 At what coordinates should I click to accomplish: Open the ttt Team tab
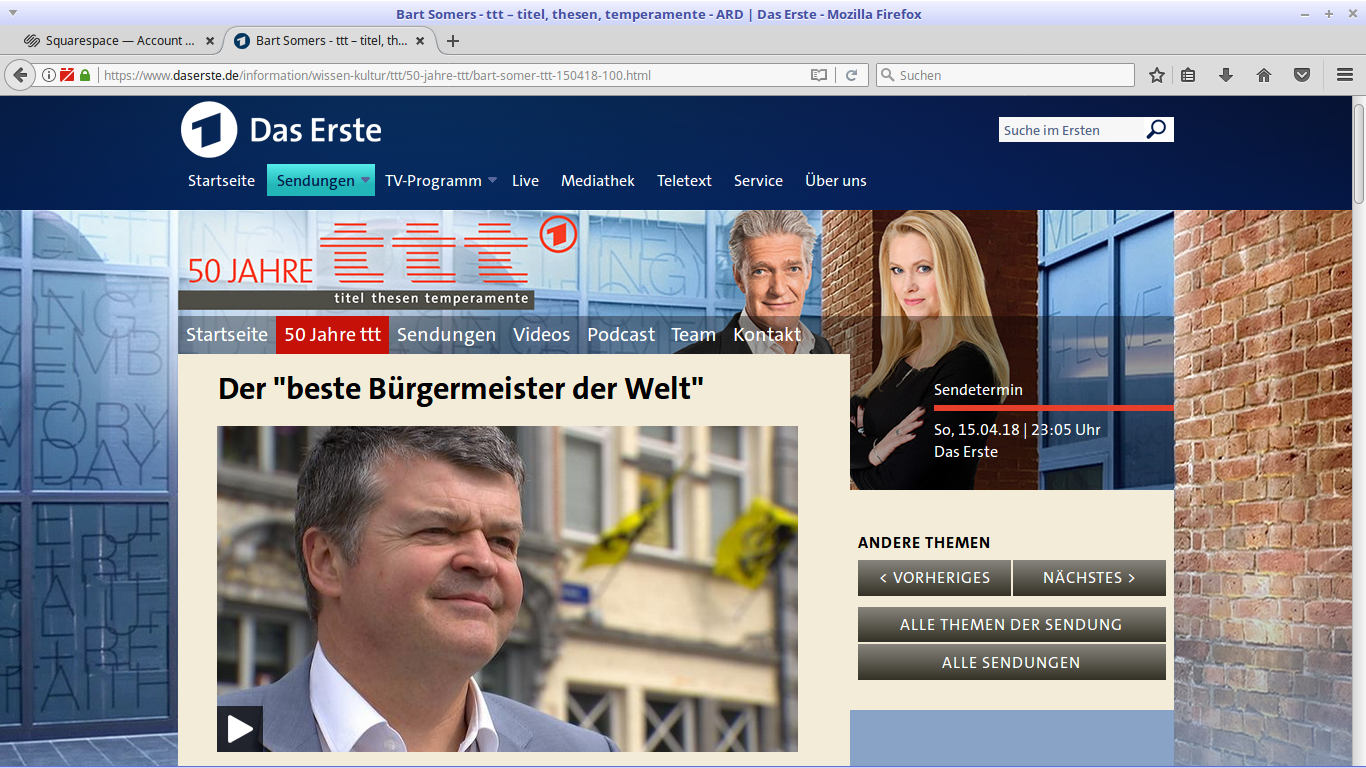[x=693, y=335]
